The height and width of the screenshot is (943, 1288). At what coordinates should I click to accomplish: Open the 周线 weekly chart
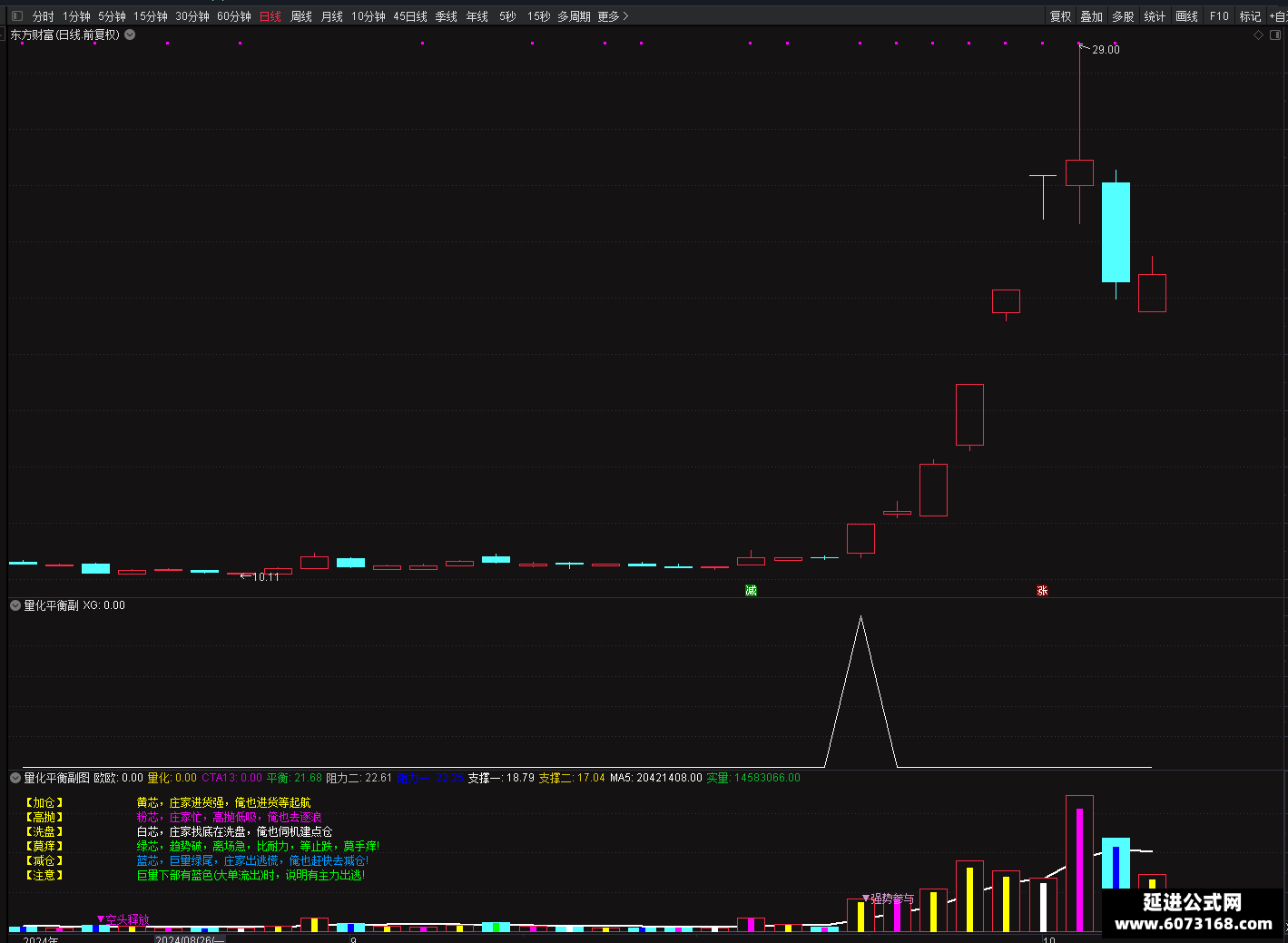pyautogui.click(x=301, y=16)
